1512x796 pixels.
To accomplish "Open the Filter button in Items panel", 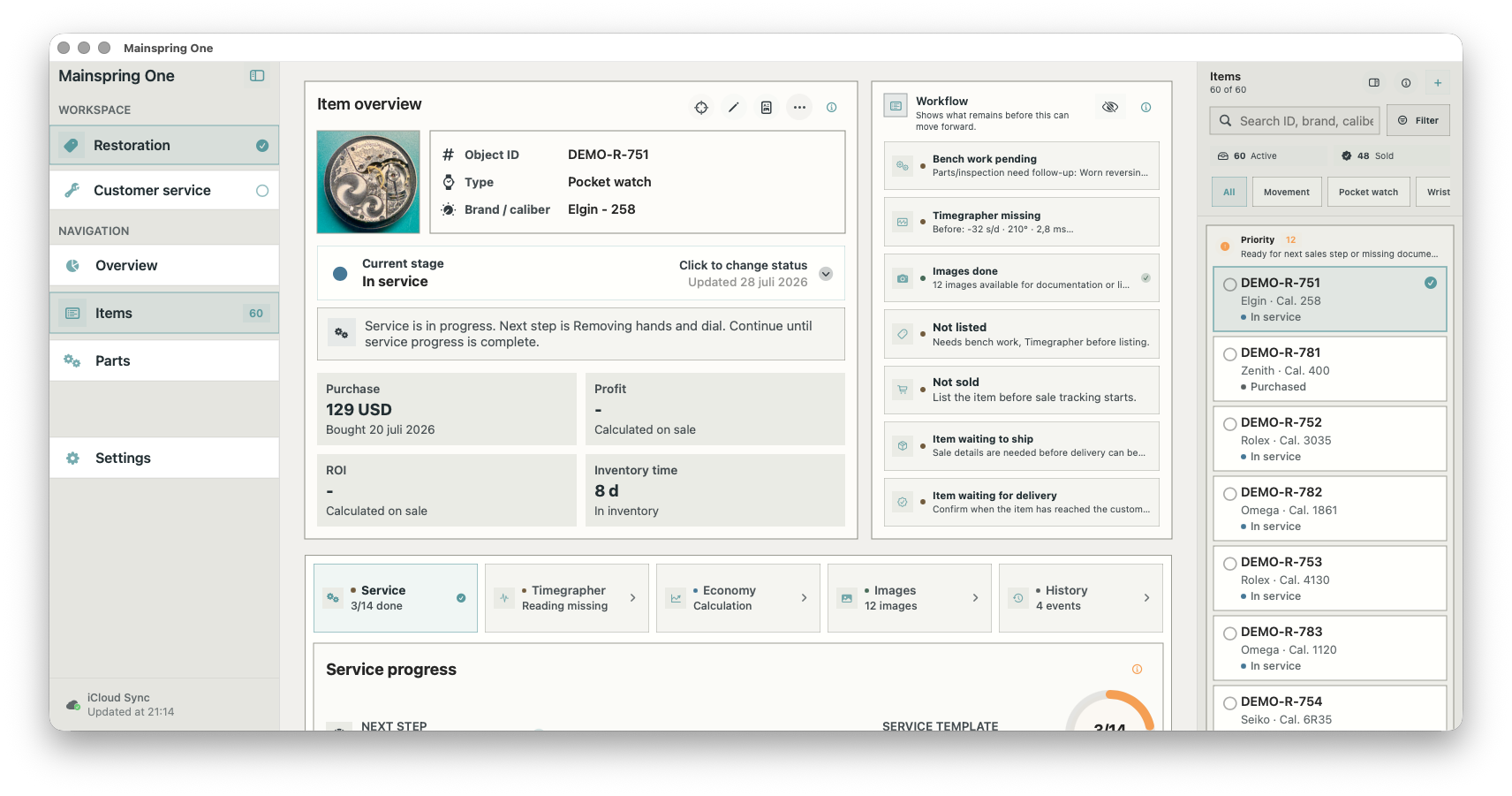I will (1418, 121).
